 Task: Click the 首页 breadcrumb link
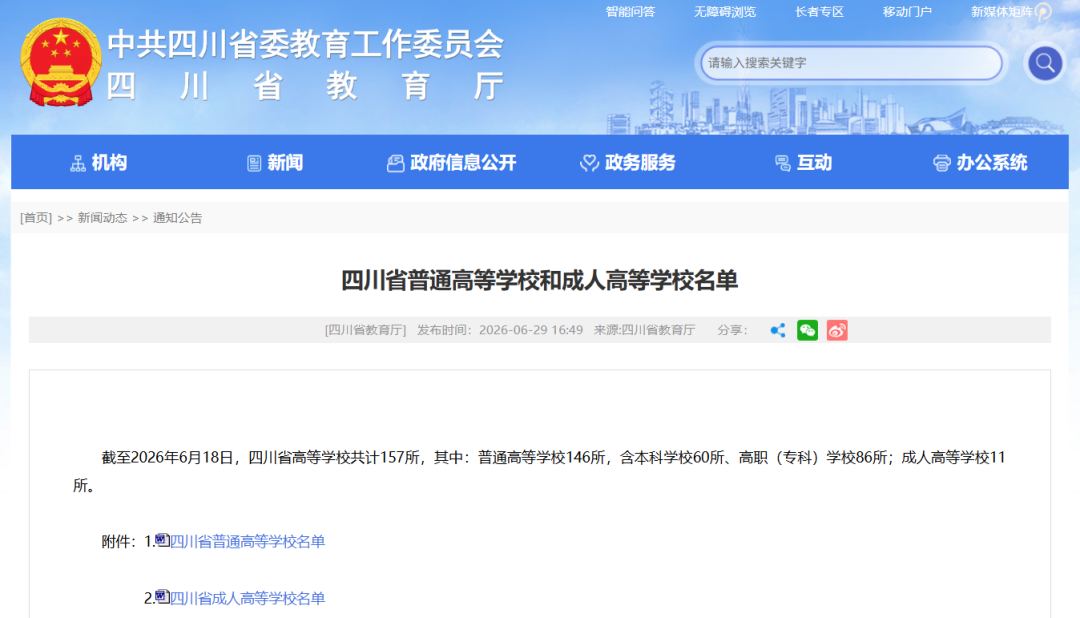(x=36, y=218)
